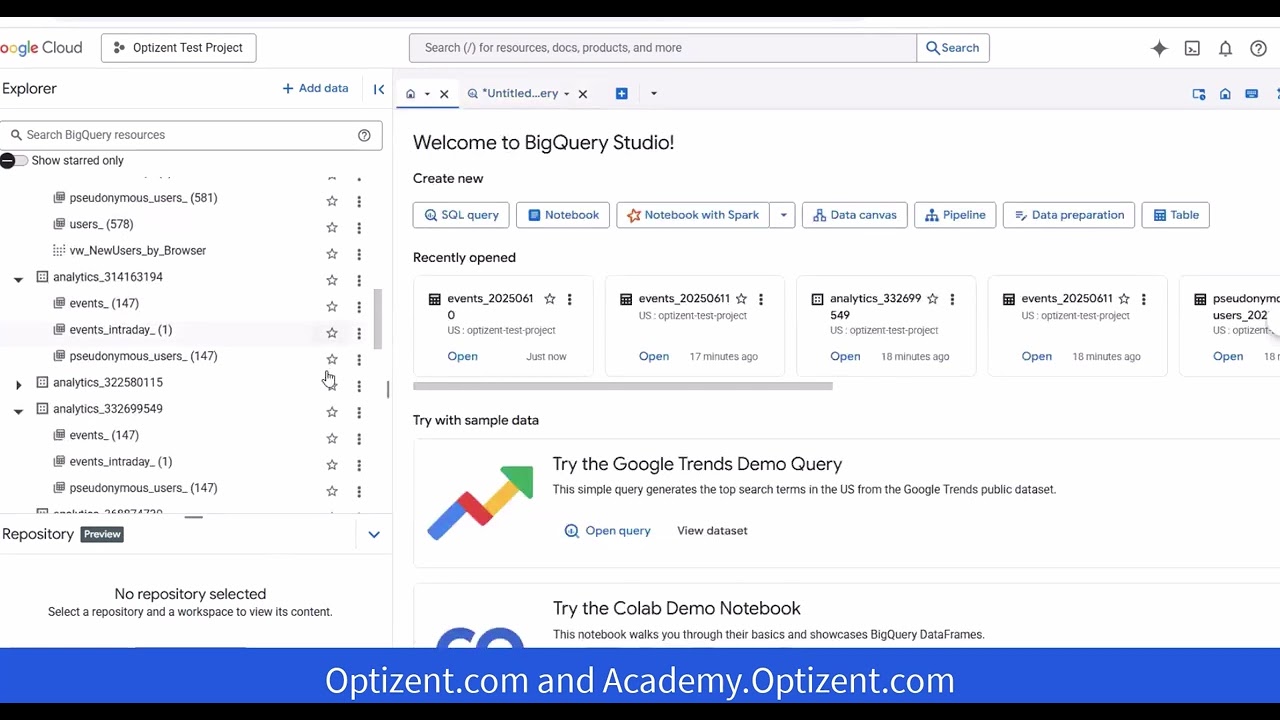Viewport: 1280px width, 720px height.
Task: Select the home tab icon
Action: [410, 94]
